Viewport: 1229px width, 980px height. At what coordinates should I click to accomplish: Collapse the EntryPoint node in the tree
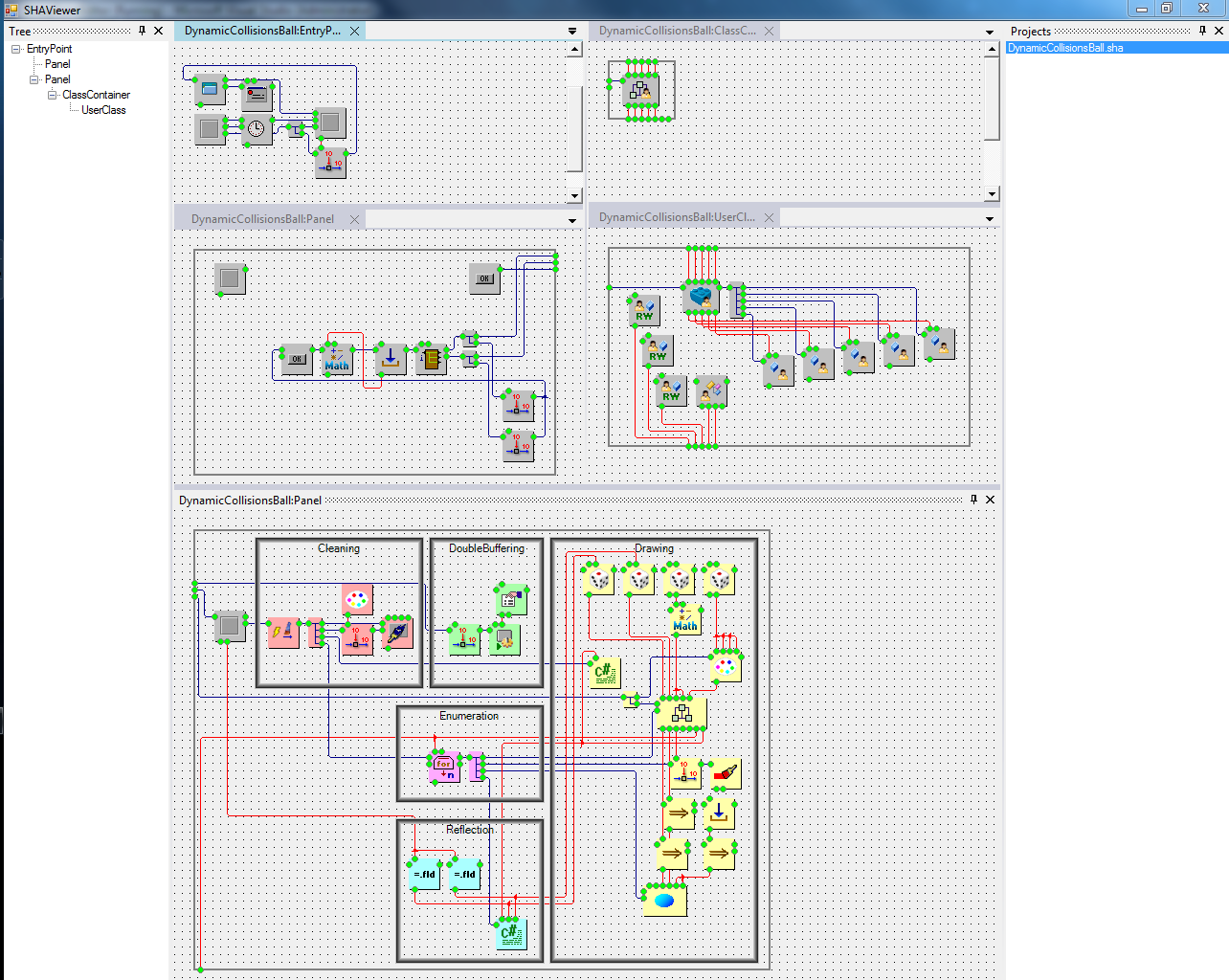(16, 49)
